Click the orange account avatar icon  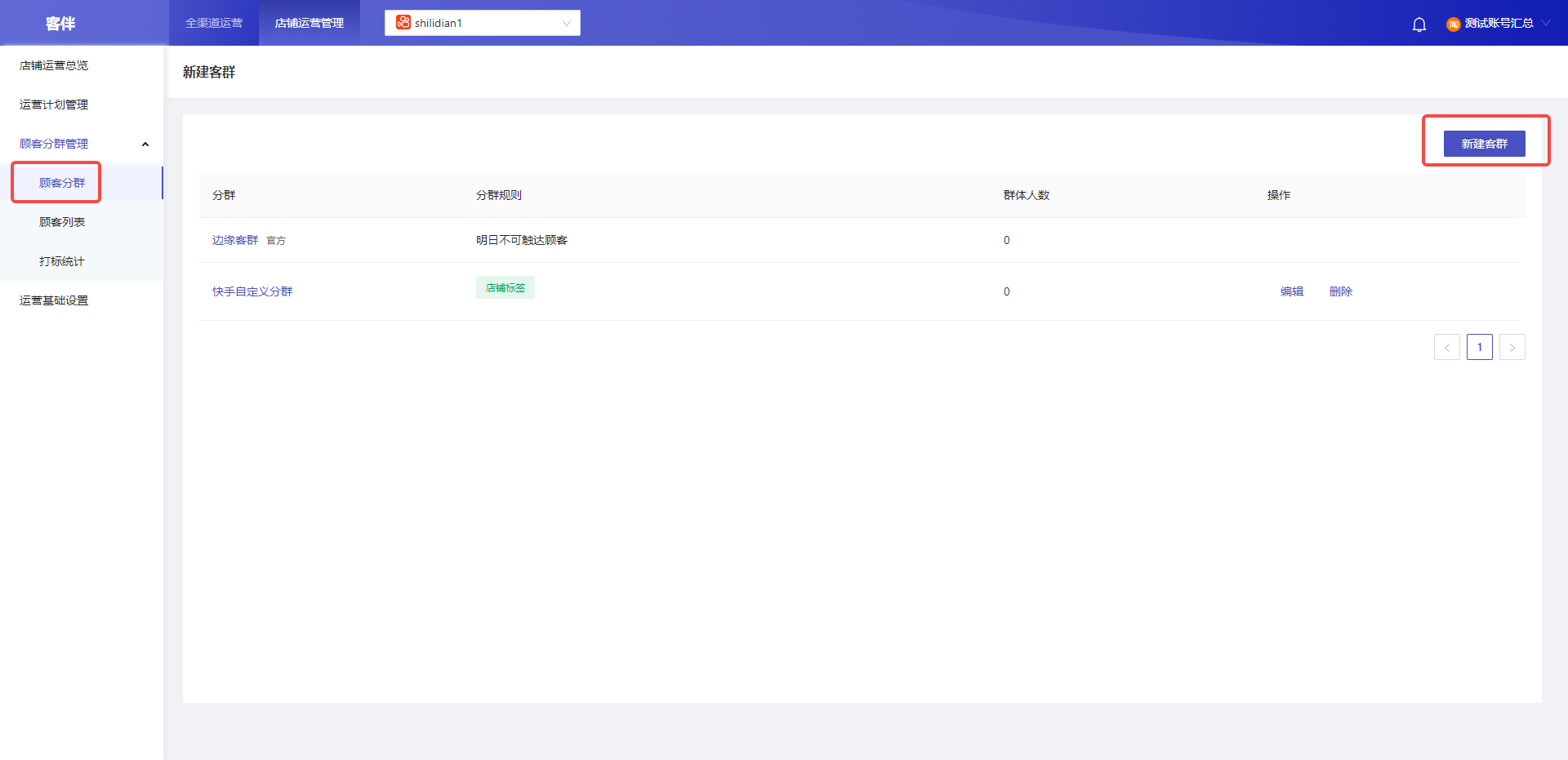[x=1454, y=24]
